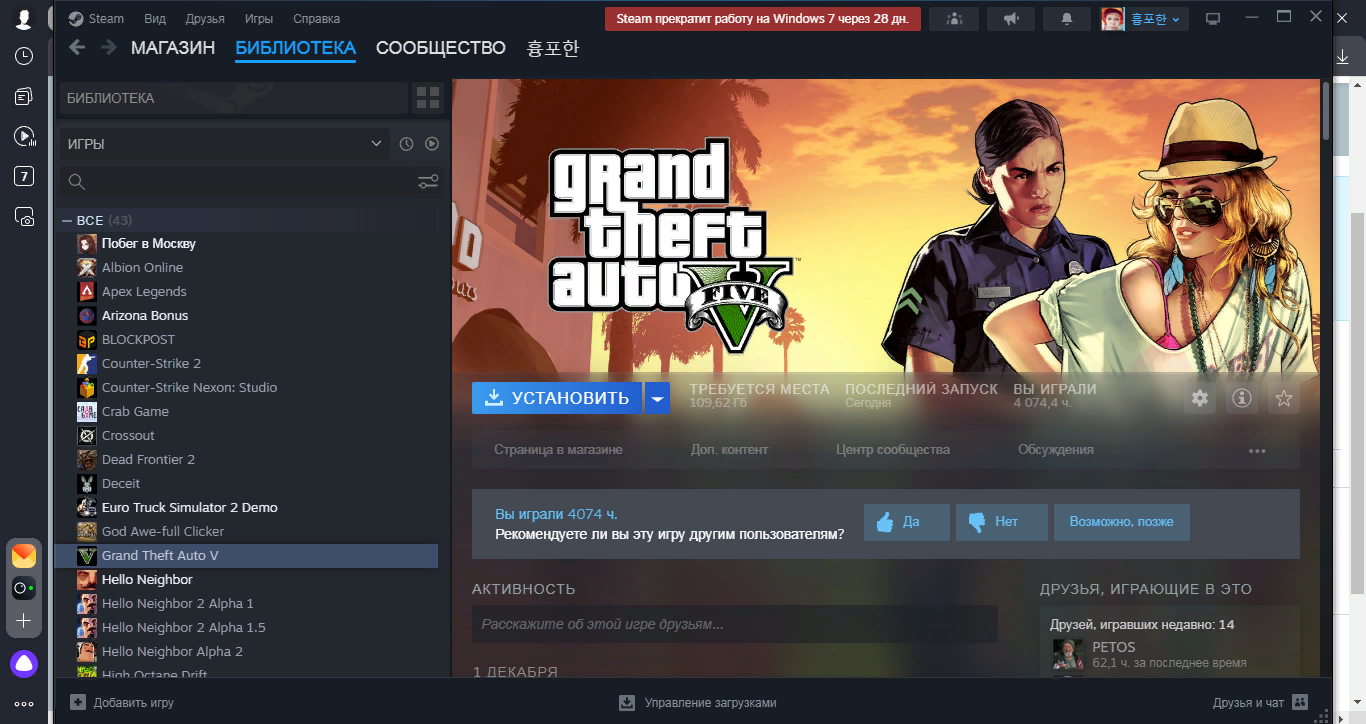Screen dimensions: 1366x724
Task: Click the announcements megaphone icon
Action: point(1011,19)
